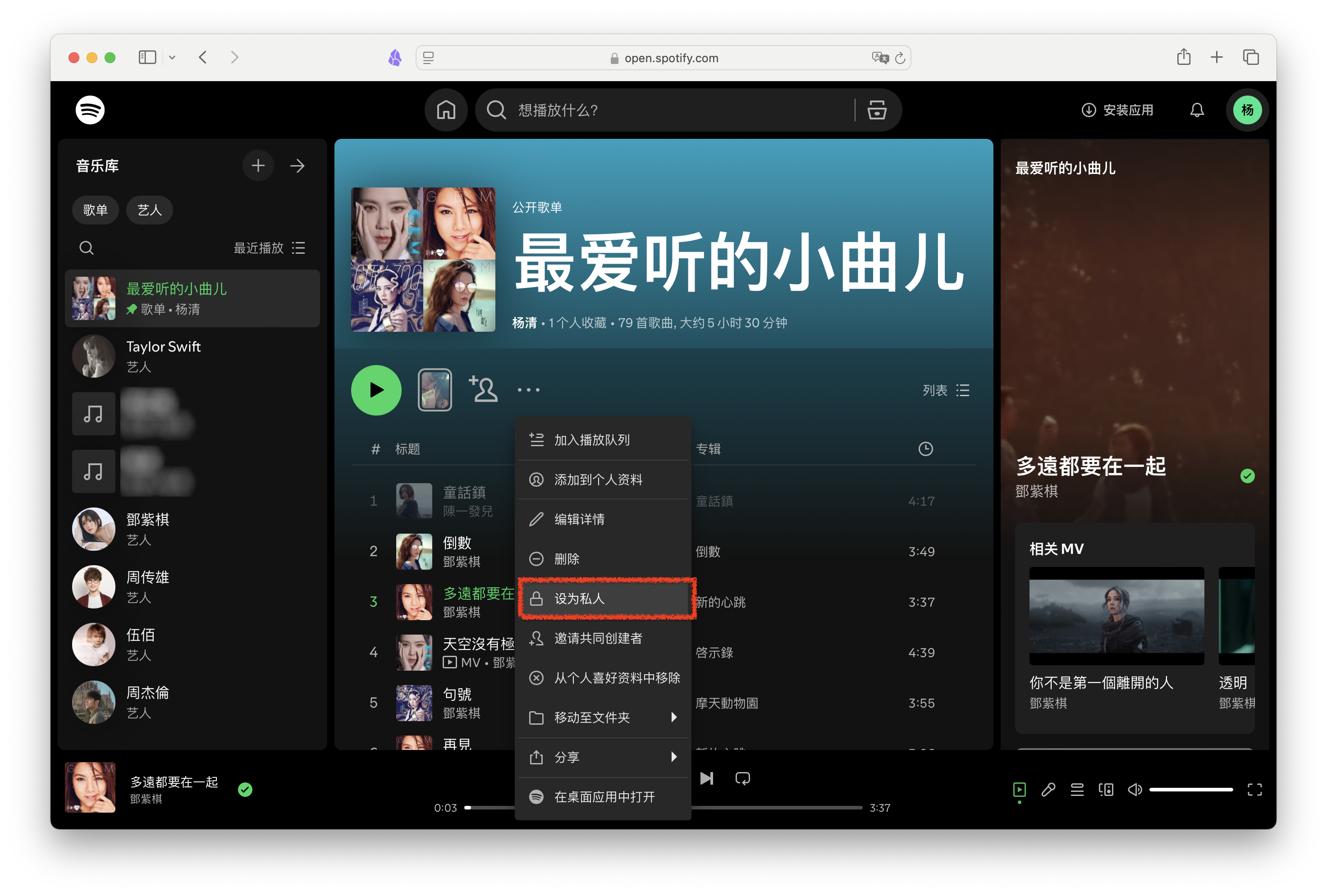Open lyrics with microphone icon

1048,790
